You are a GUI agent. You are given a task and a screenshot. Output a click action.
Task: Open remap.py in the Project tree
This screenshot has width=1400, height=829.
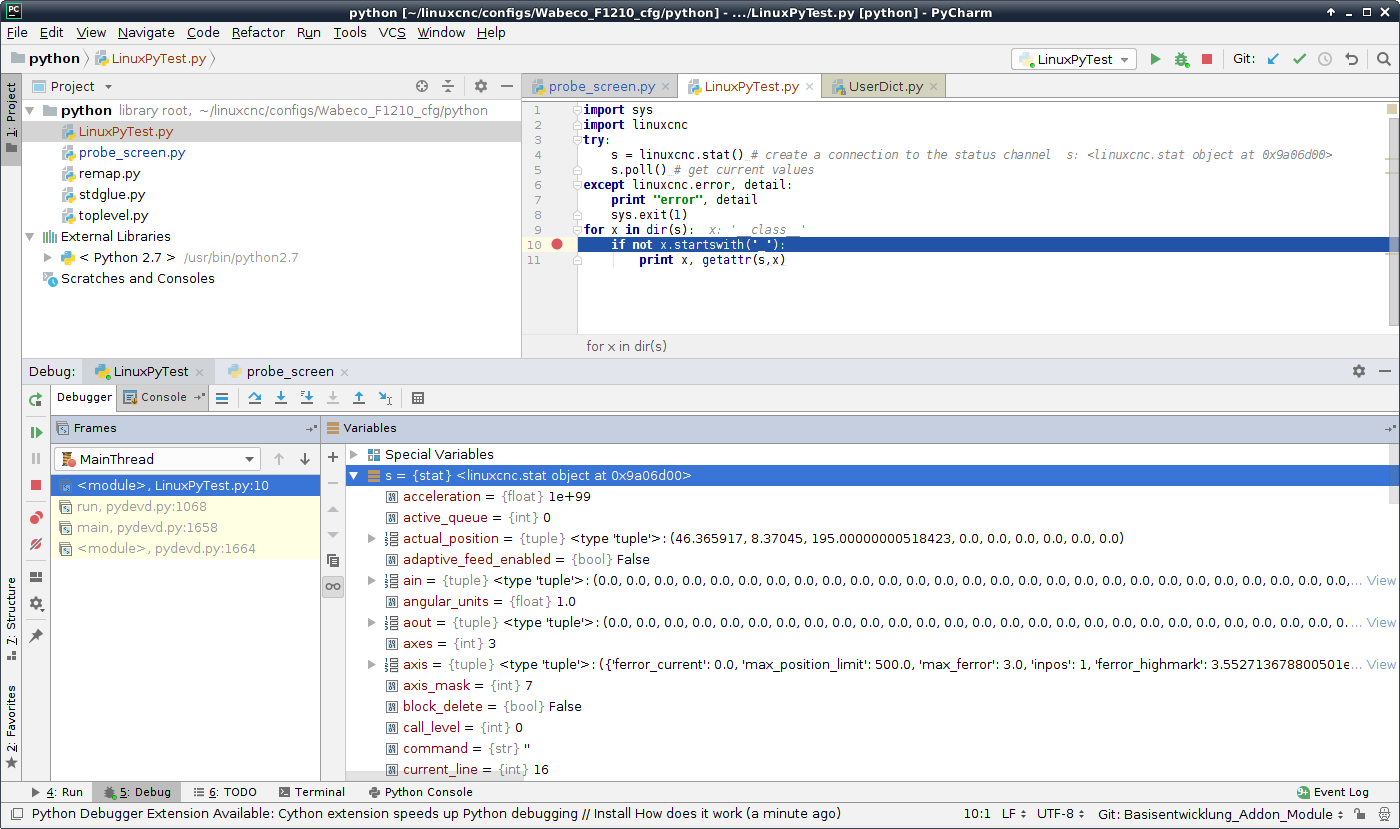[109, 174]
